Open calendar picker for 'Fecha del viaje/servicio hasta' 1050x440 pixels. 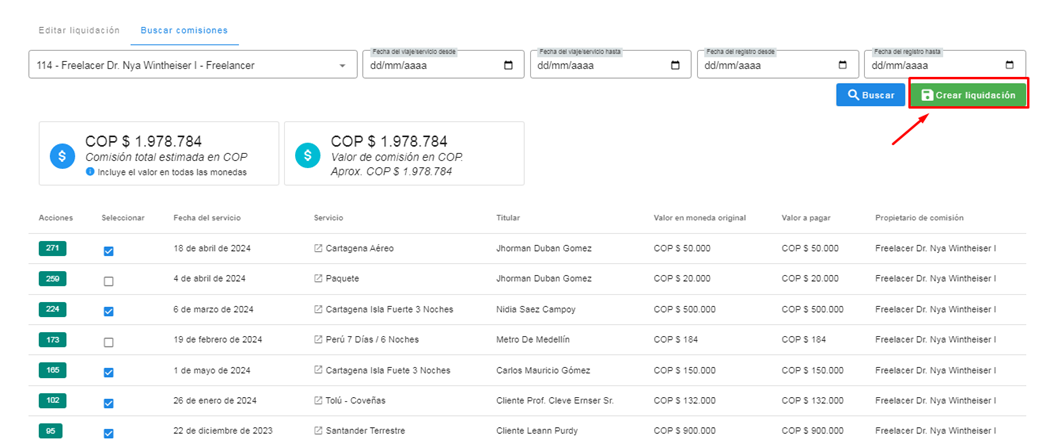(x=675, y=66)
